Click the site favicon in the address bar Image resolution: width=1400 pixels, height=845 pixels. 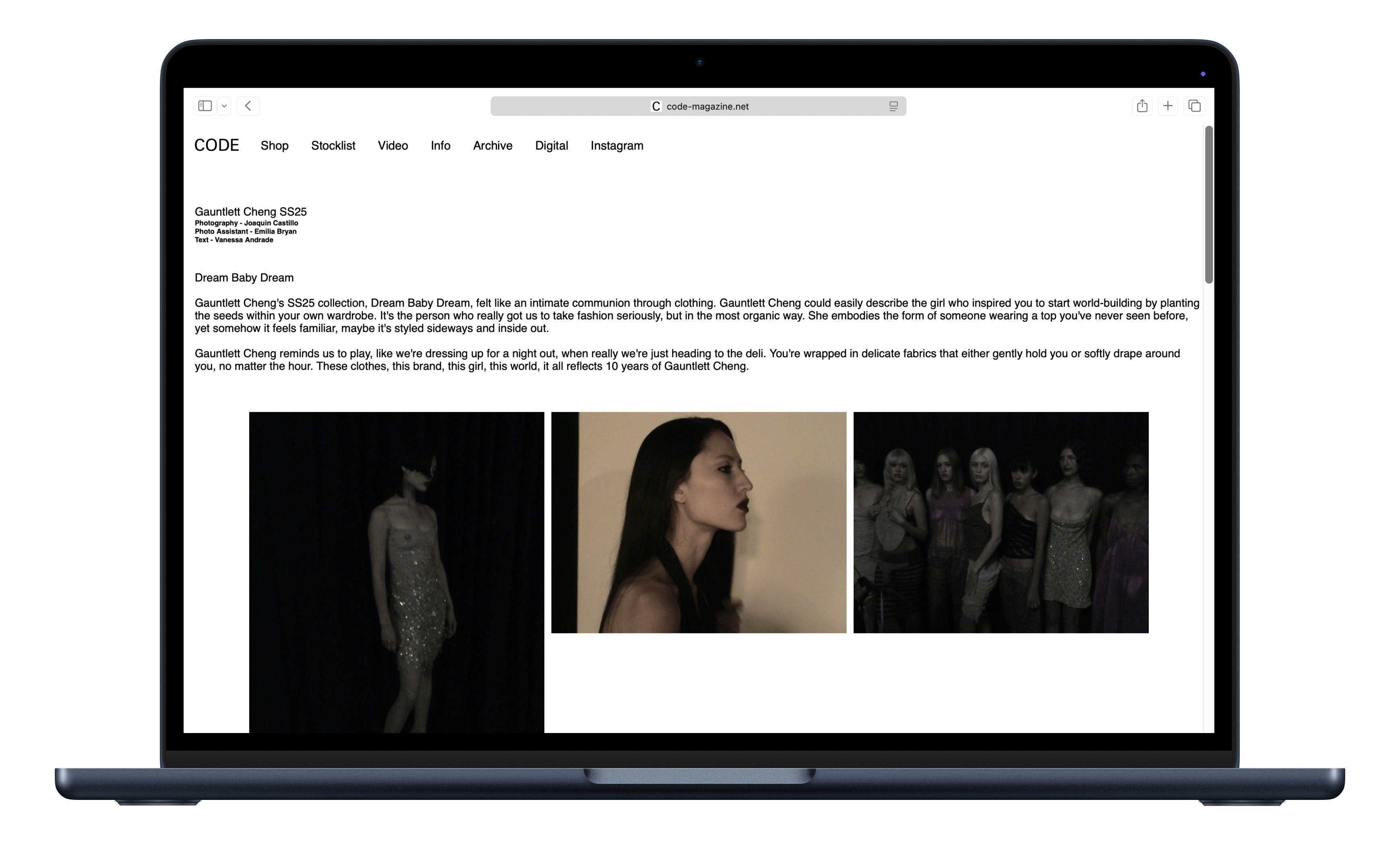click(x=656, y=106)
